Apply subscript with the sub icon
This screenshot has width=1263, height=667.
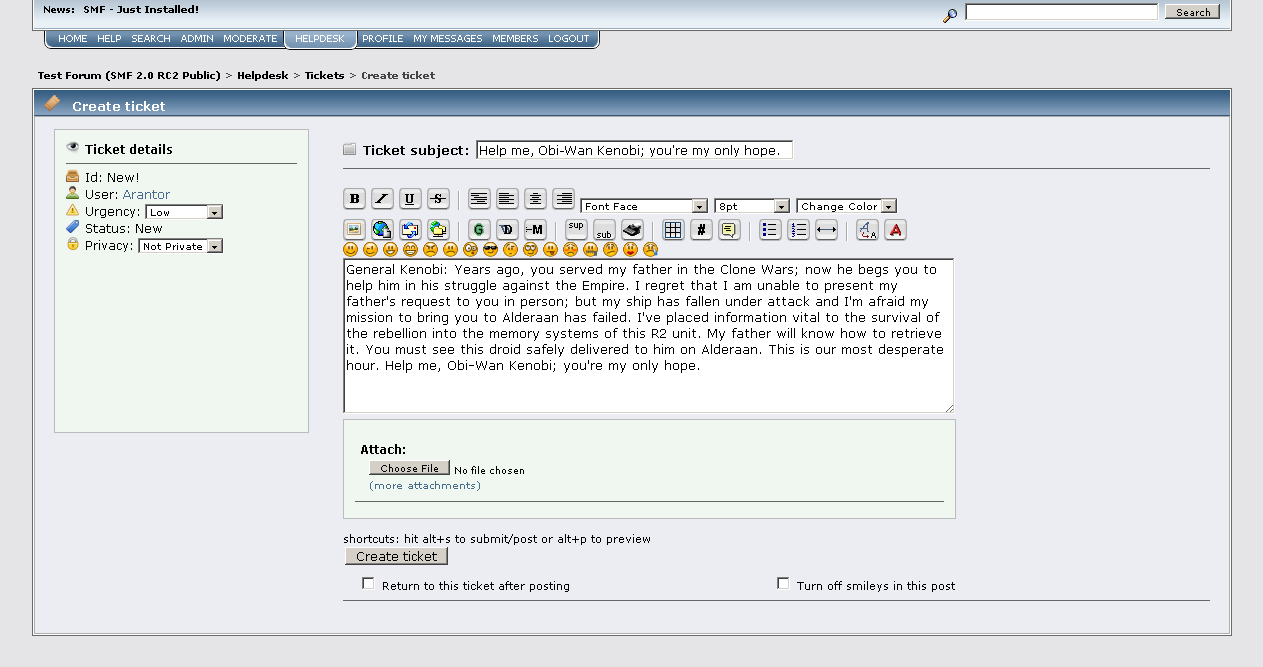(x=604, y=229)
